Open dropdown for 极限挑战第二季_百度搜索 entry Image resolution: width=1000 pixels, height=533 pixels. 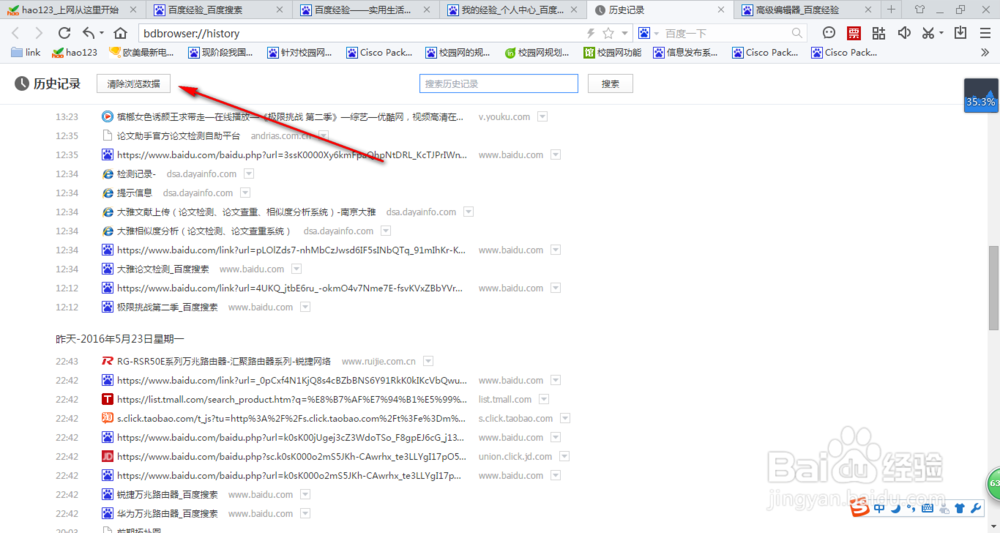[x=305, y=307]
